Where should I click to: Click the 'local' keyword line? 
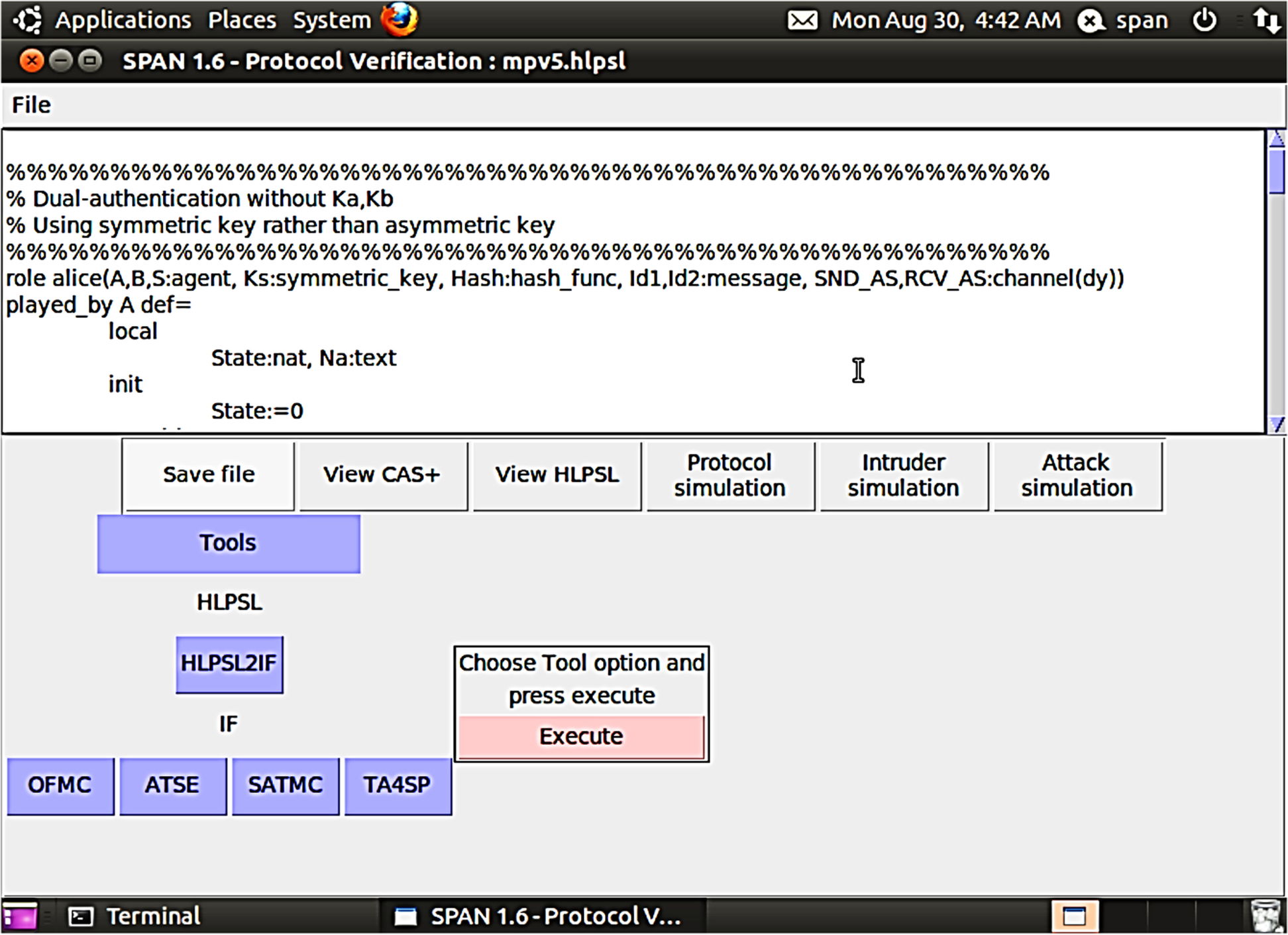(x=133, y=331)
